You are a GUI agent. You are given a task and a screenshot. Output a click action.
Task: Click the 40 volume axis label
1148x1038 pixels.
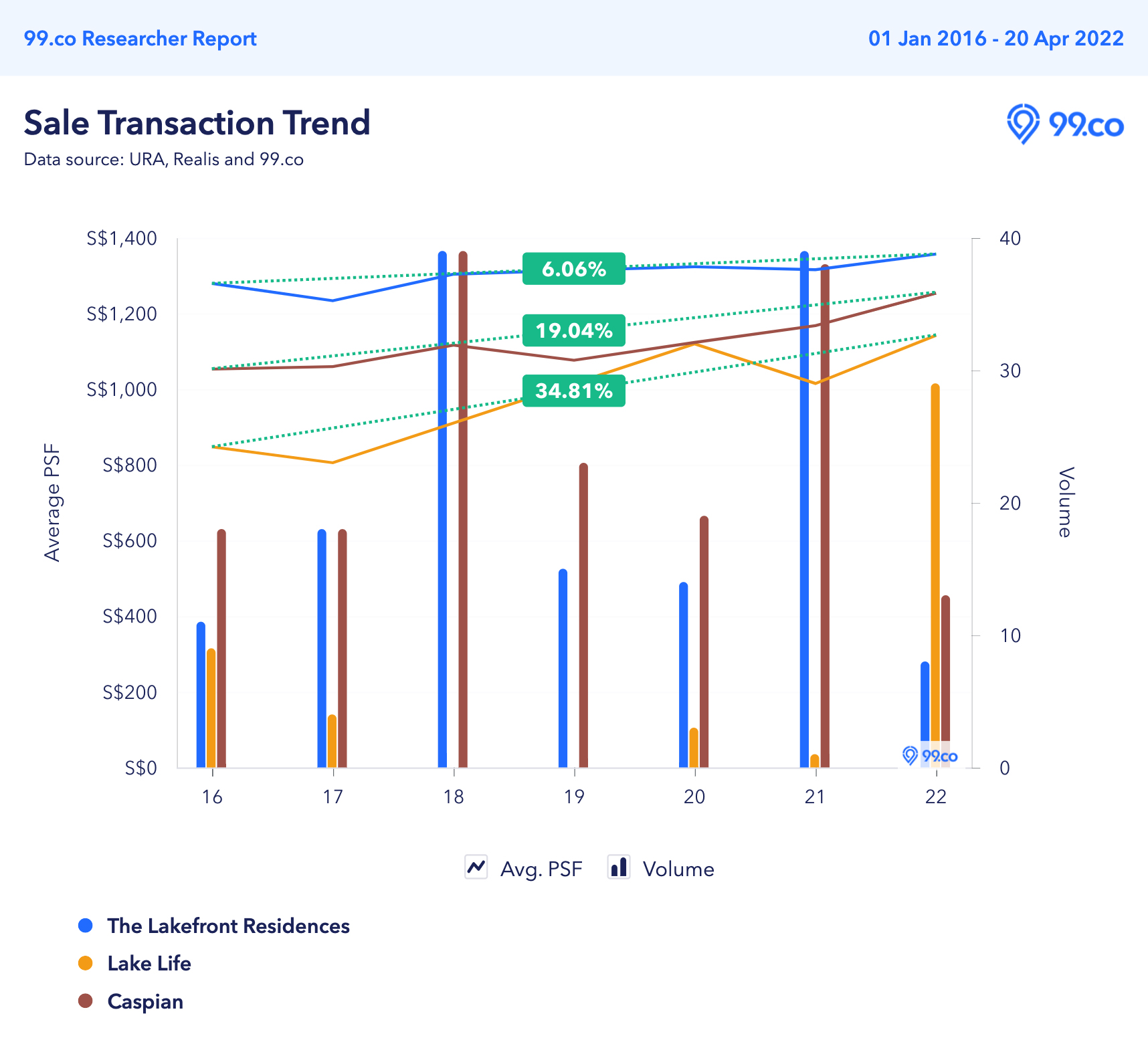[1010, 238]
